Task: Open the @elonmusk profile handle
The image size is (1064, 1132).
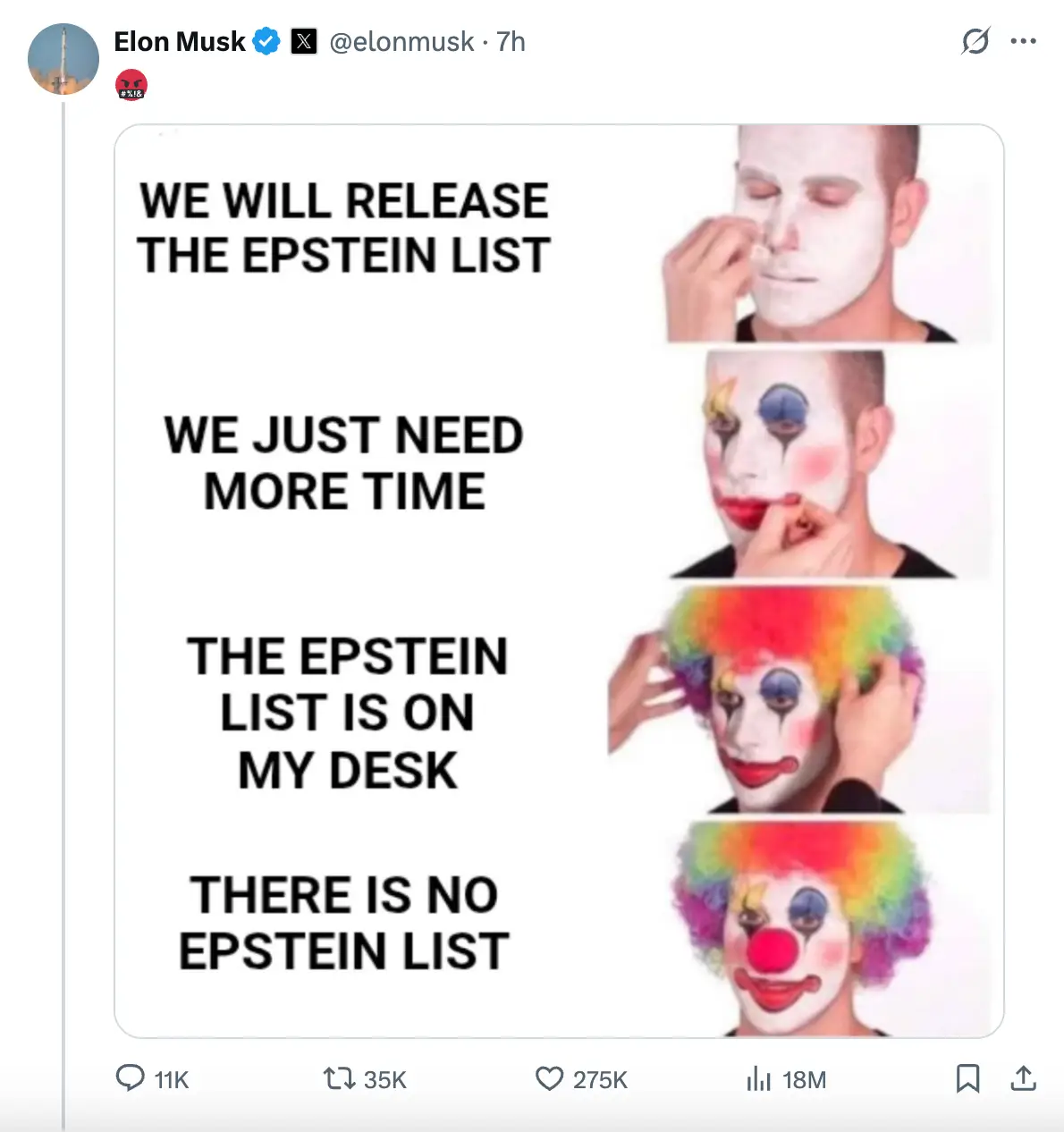Action: pyautogui.click(x=401, y=40)
